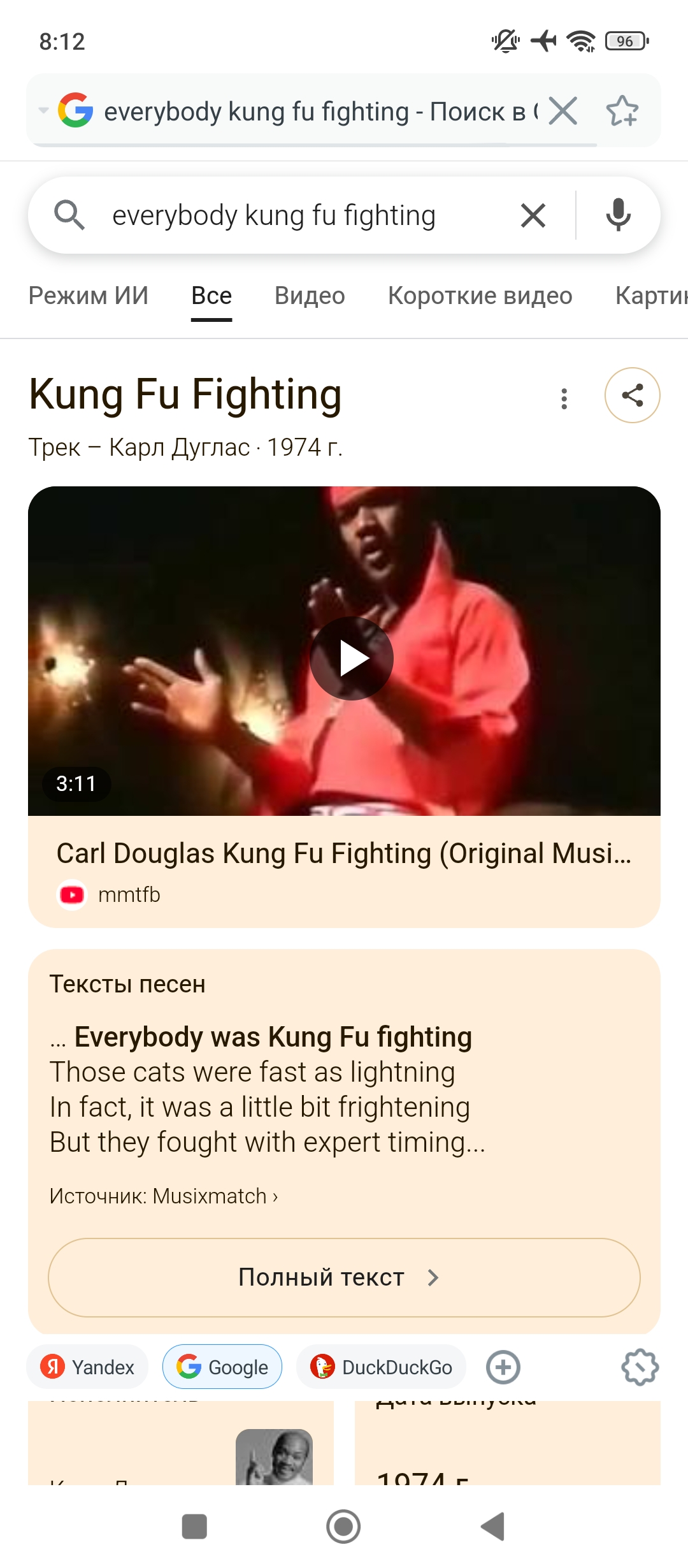Add a new search engine with the plus icon
This screenshot has height=1568, width=688.
tap(503, 1367)
